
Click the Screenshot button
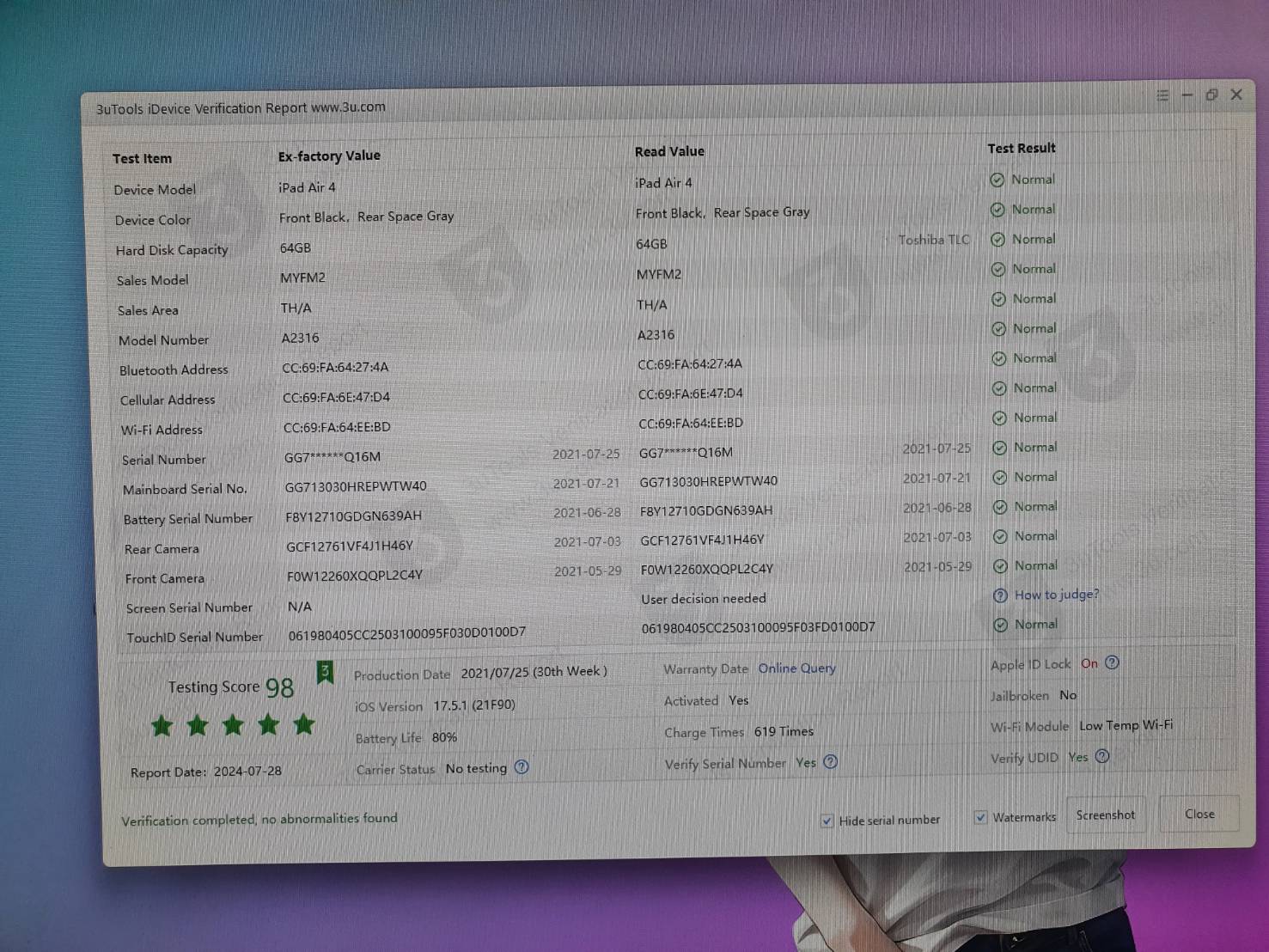tap(1106, 815)
